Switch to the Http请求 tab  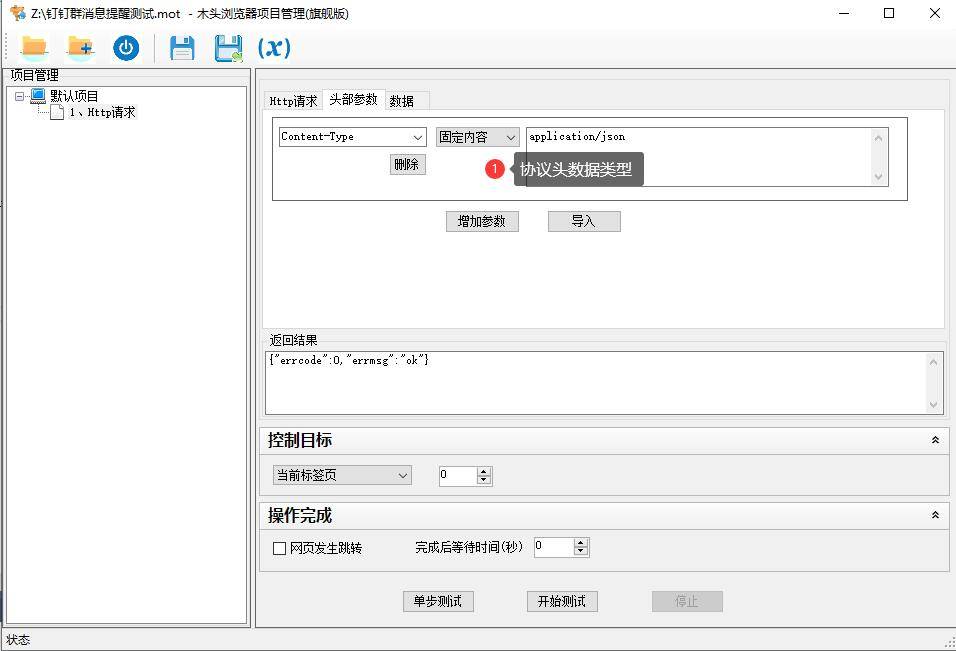coord(293,101)
